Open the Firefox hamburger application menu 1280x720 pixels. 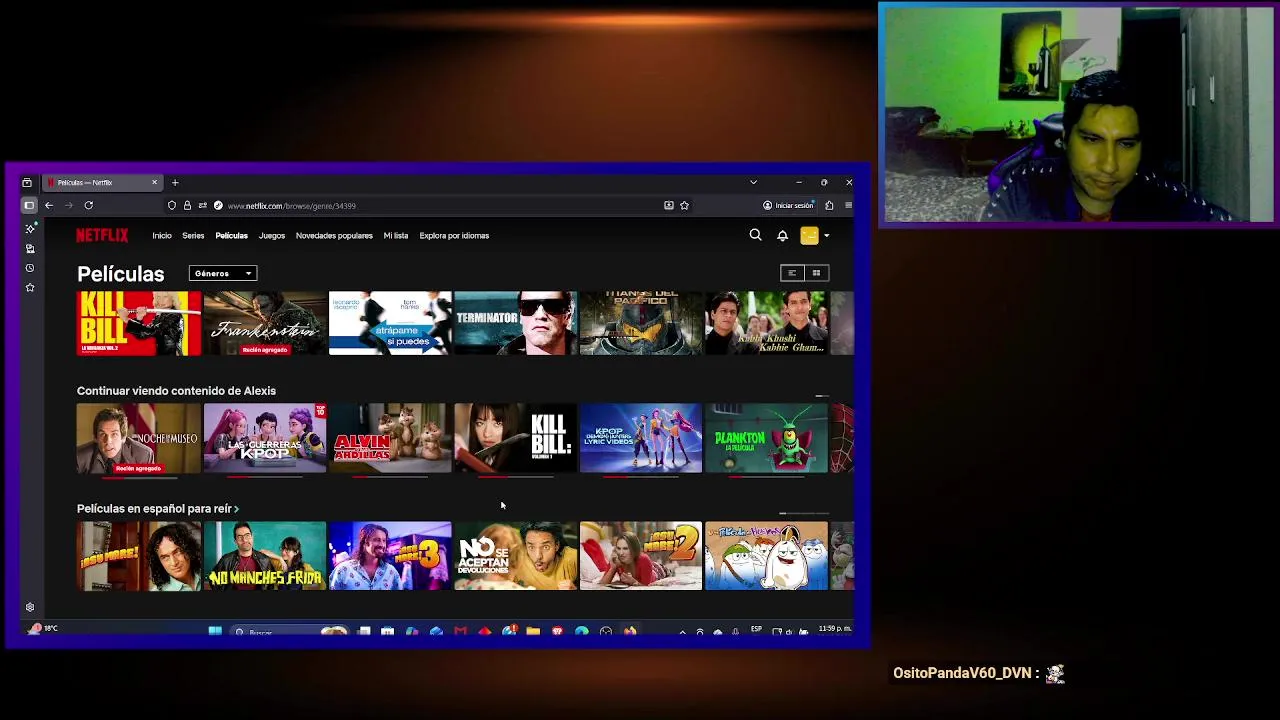click(848, 205)
